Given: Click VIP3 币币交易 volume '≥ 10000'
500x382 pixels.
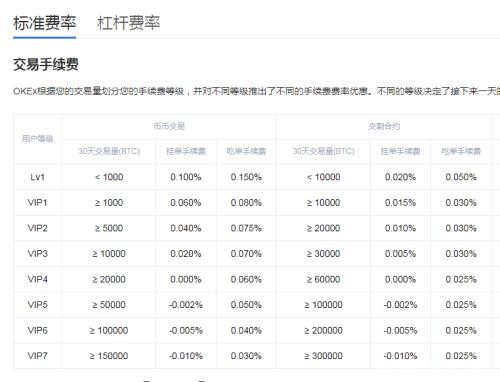Looking at the screenshot, I should point(109,254).
